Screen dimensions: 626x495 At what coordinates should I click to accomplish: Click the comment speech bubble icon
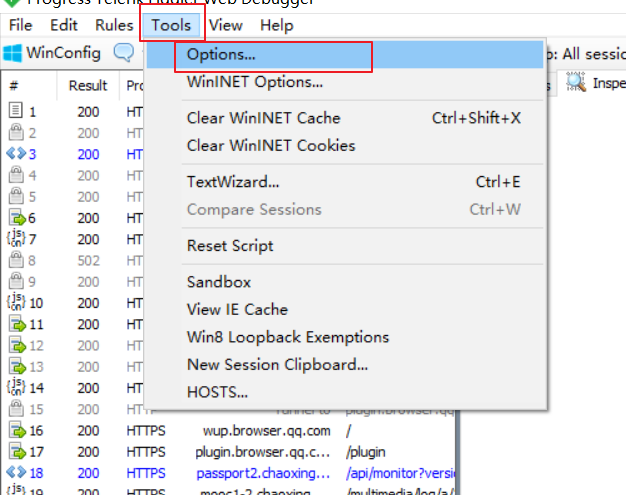point(123,52)
